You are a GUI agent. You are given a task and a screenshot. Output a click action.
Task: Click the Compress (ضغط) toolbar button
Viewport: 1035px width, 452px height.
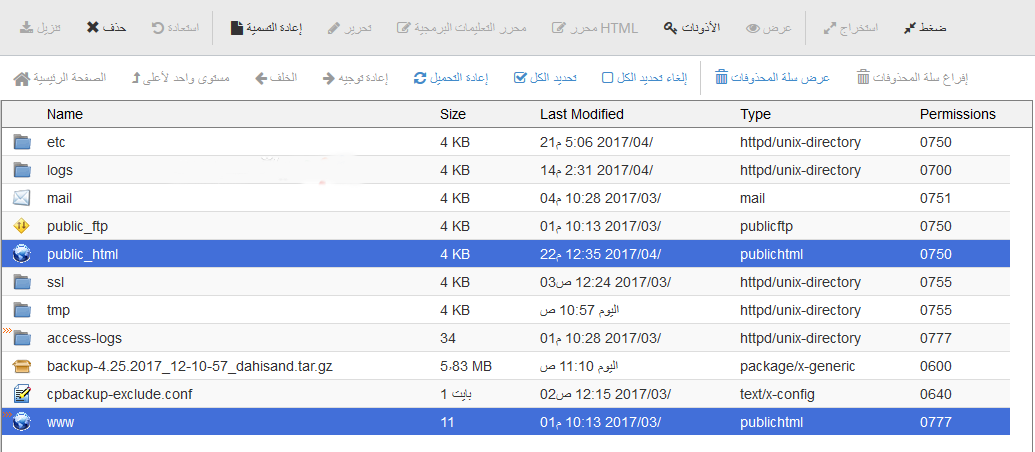pyautogui.click(x=924, y=28)
